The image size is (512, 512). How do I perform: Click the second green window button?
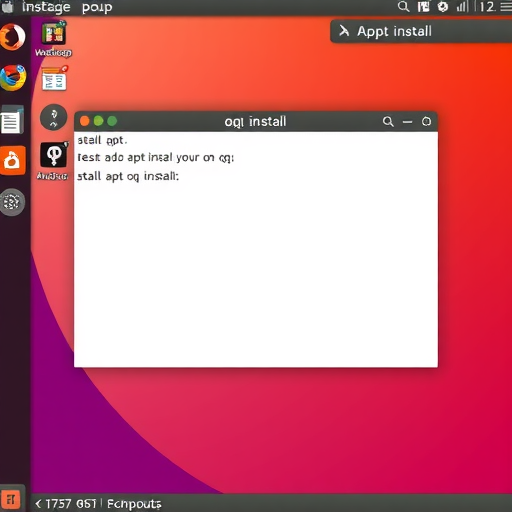coord(112,121)
